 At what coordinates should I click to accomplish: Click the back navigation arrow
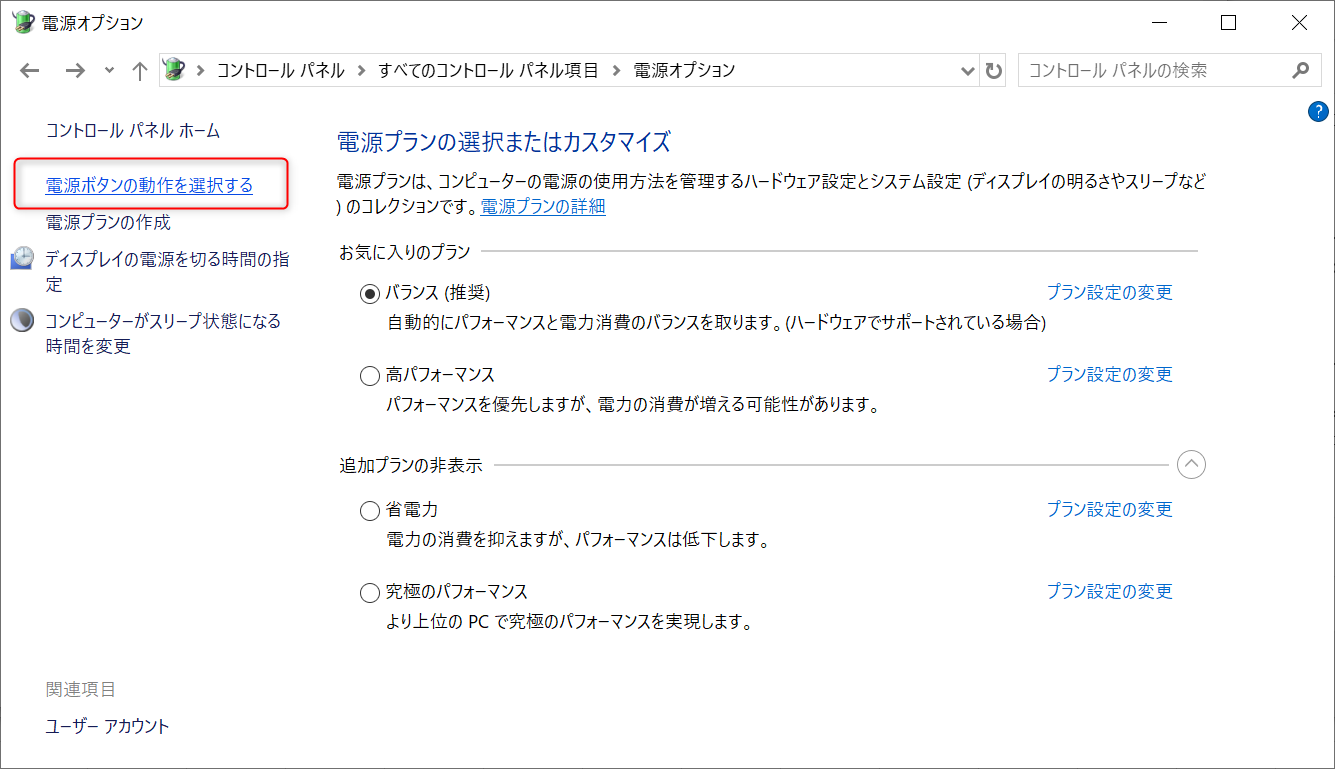point(30,70)
